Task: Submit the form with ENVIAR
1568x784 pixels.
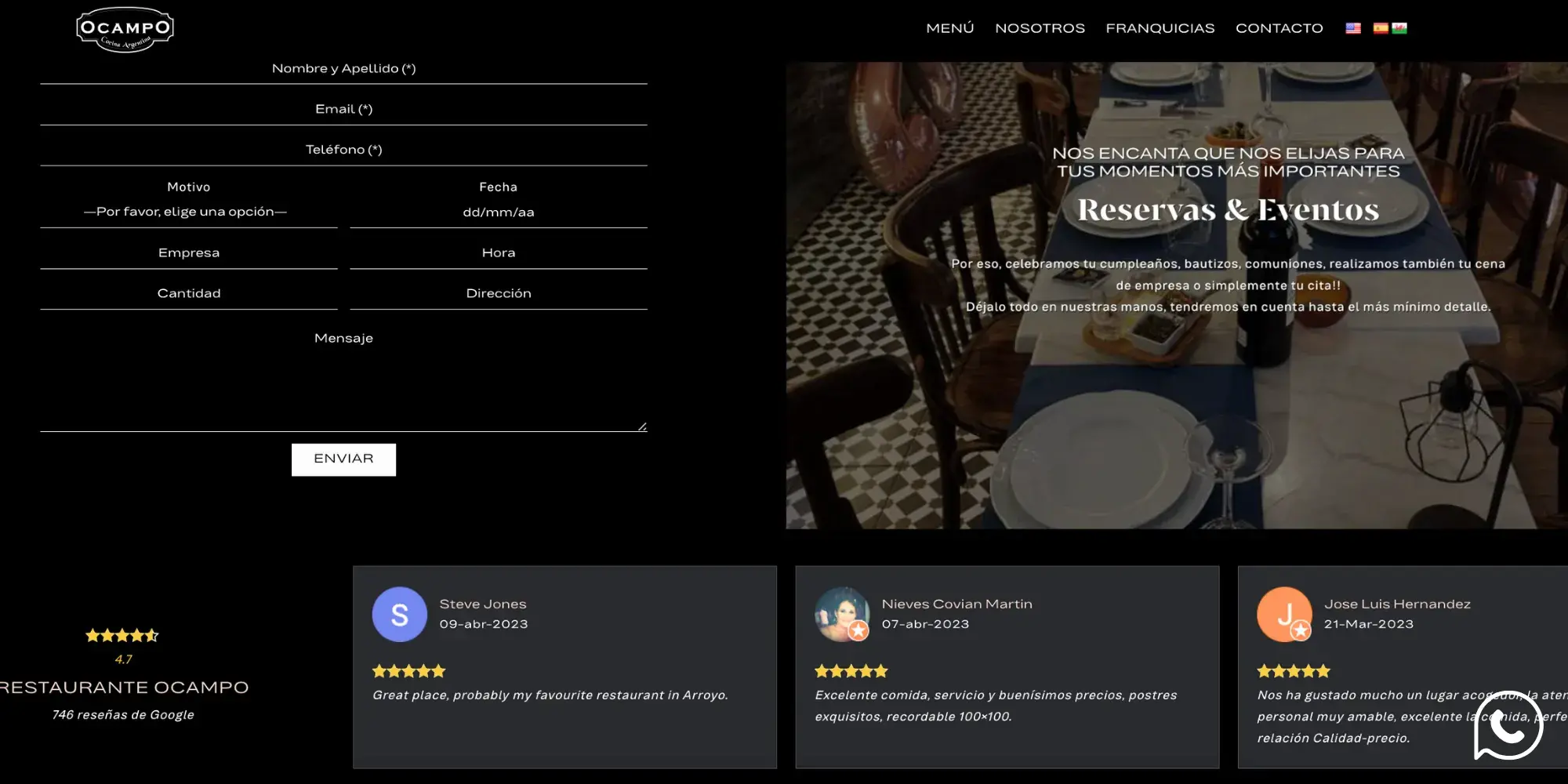Action: 343,459
